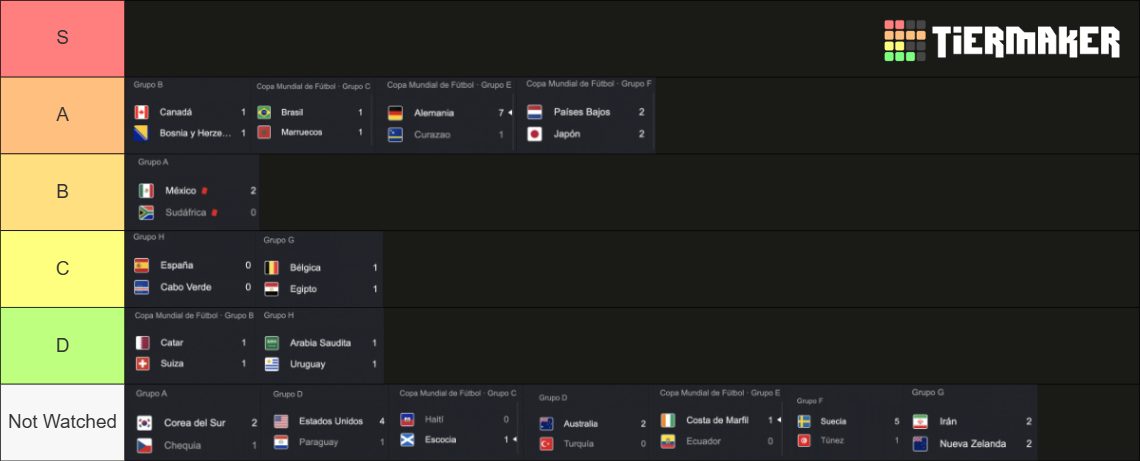
Task: Click the South Korea flag icon
Action: click(x=145, y=422)
